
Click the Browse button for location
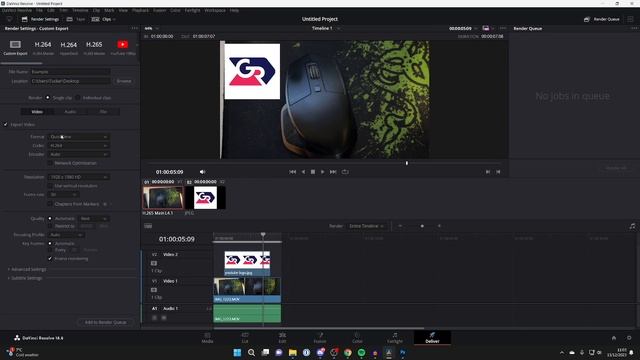124,81
